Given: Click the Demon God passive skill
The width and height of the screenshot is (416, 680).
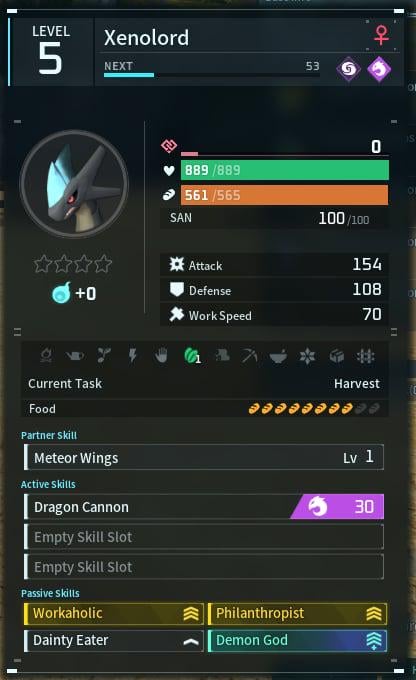Looking at the screenshot, I should click(x=297, y=641).
